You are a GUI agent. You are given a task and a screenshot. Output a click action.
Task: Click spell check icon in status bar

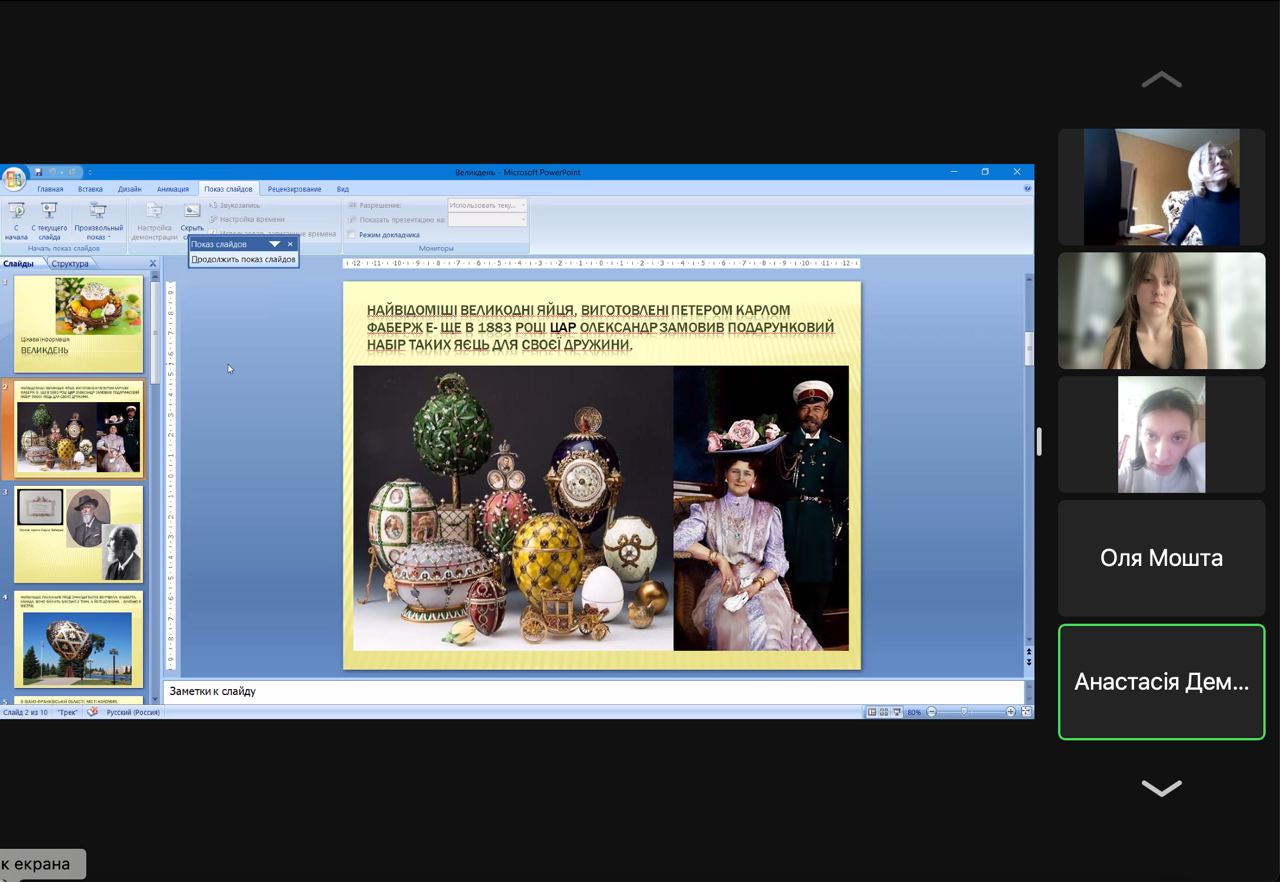[x=92, y=712]
